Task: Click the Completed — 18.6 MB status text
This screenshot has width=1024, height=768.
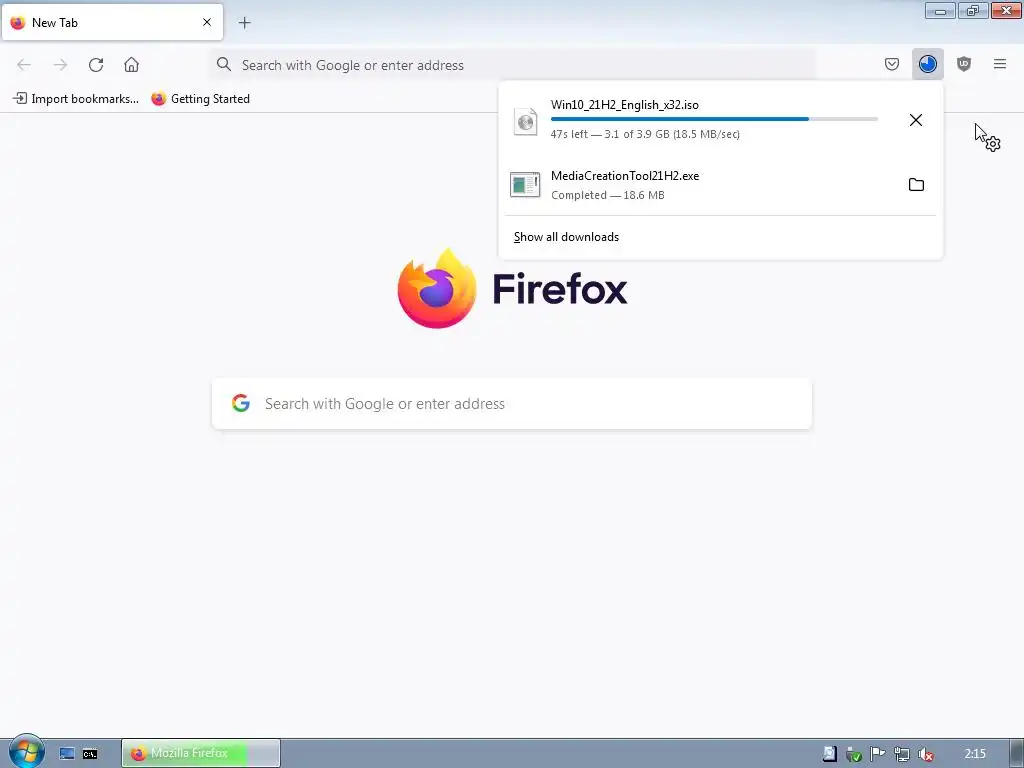Action: pyautogui.click(x=607, y=195)
